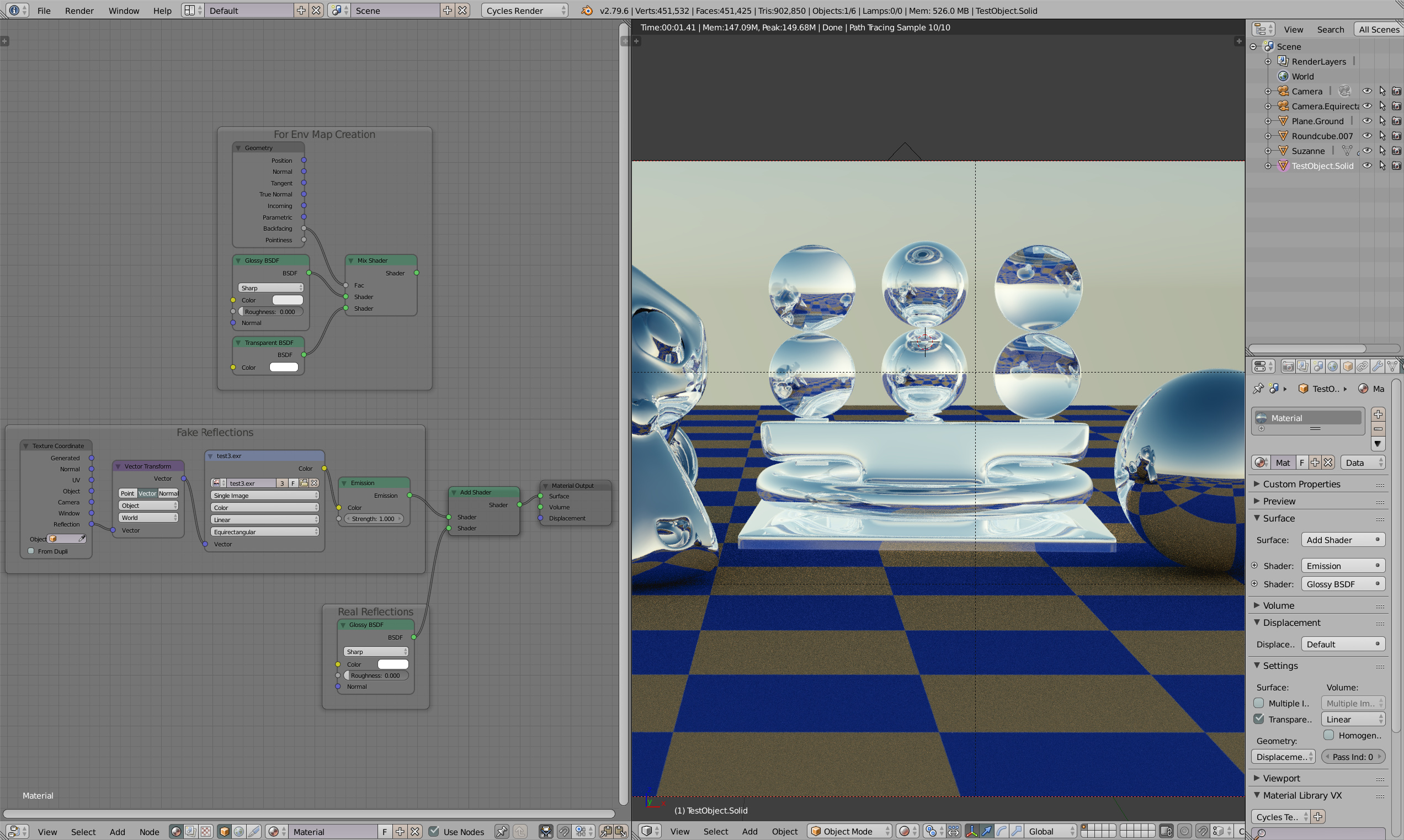Disable Transparent Shadows checkbox
Image resolution: width=1404 pixels, height=840 pixels.
1258,719
